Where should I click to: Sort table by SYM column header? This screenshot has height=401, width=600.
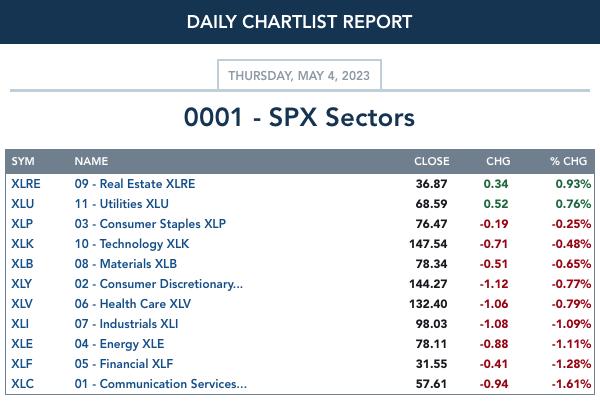tap(23, 161)
